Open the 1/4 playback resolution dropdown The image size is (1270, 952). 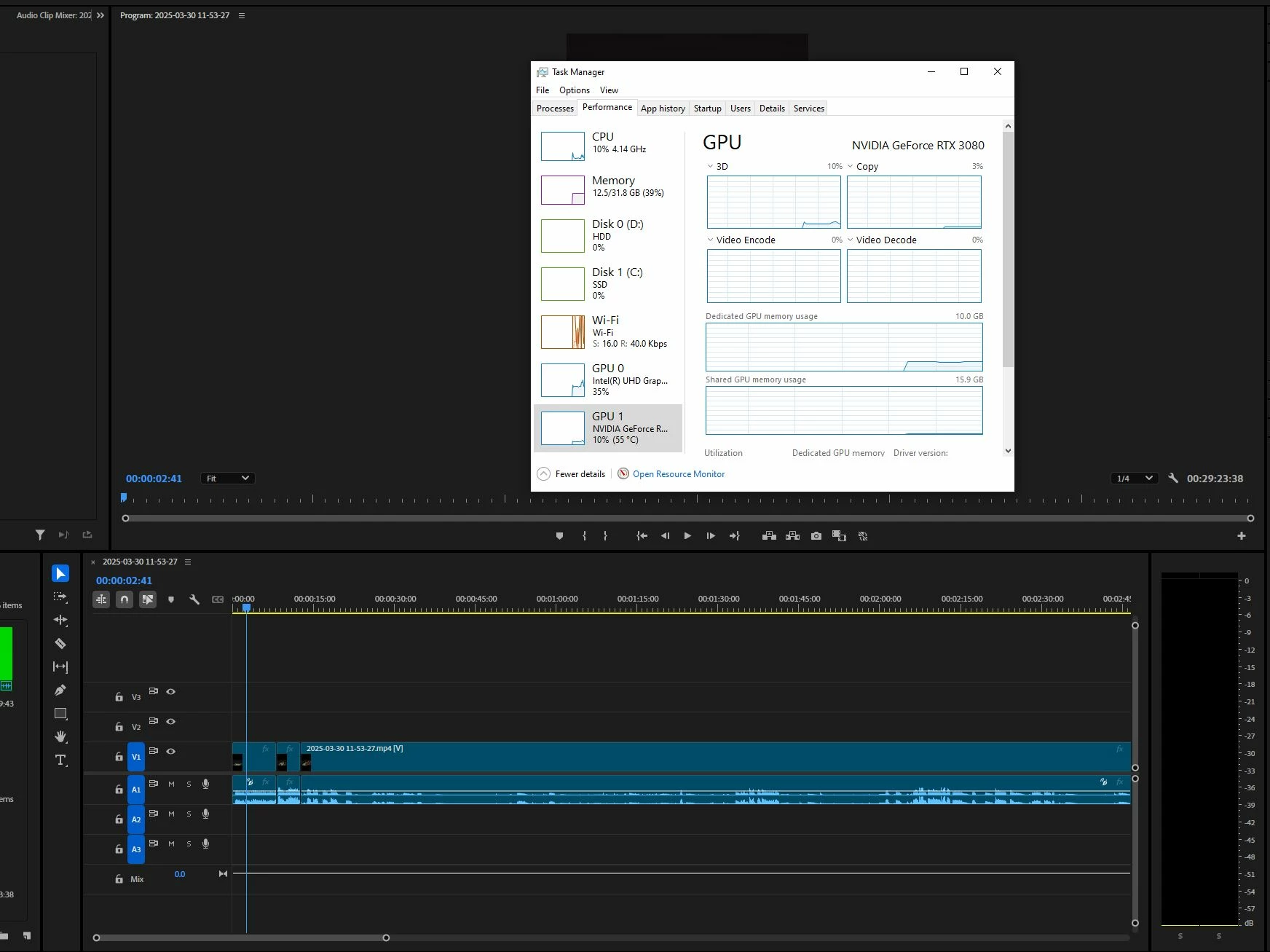pos(1135,479)
